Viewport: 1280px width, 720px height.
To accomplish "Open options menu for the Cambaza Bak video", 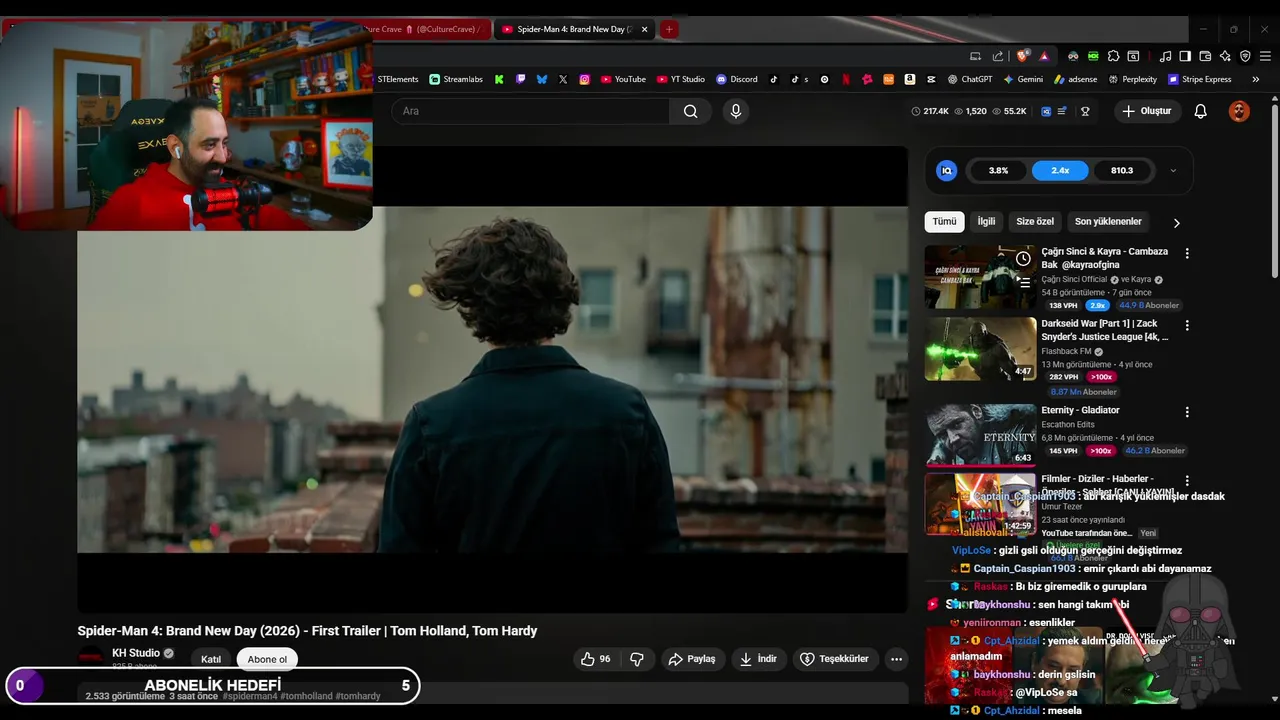I will click(1187, 254).
